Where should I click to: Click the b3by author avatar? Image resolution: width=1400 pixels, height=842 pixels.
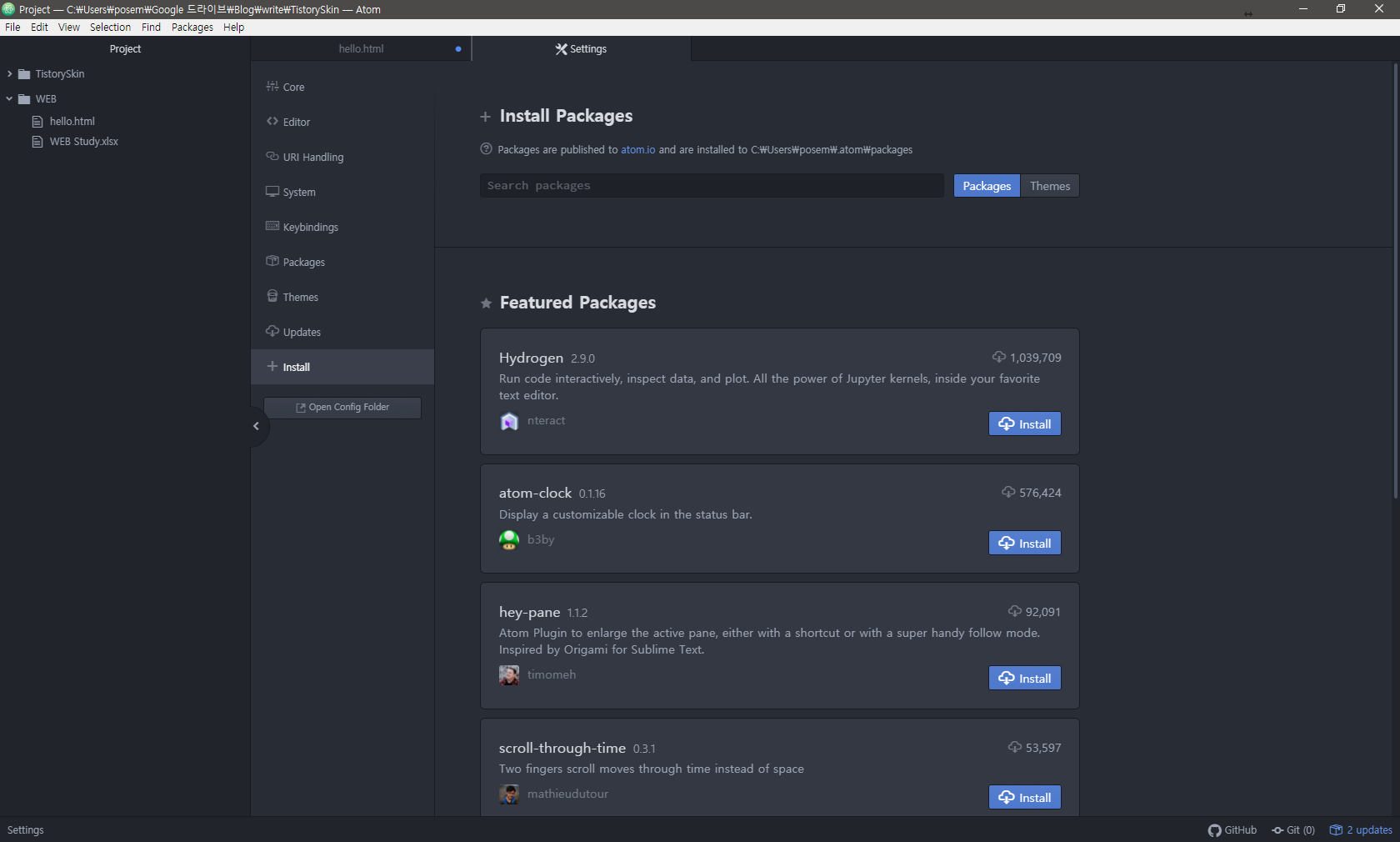coord(509,540)
